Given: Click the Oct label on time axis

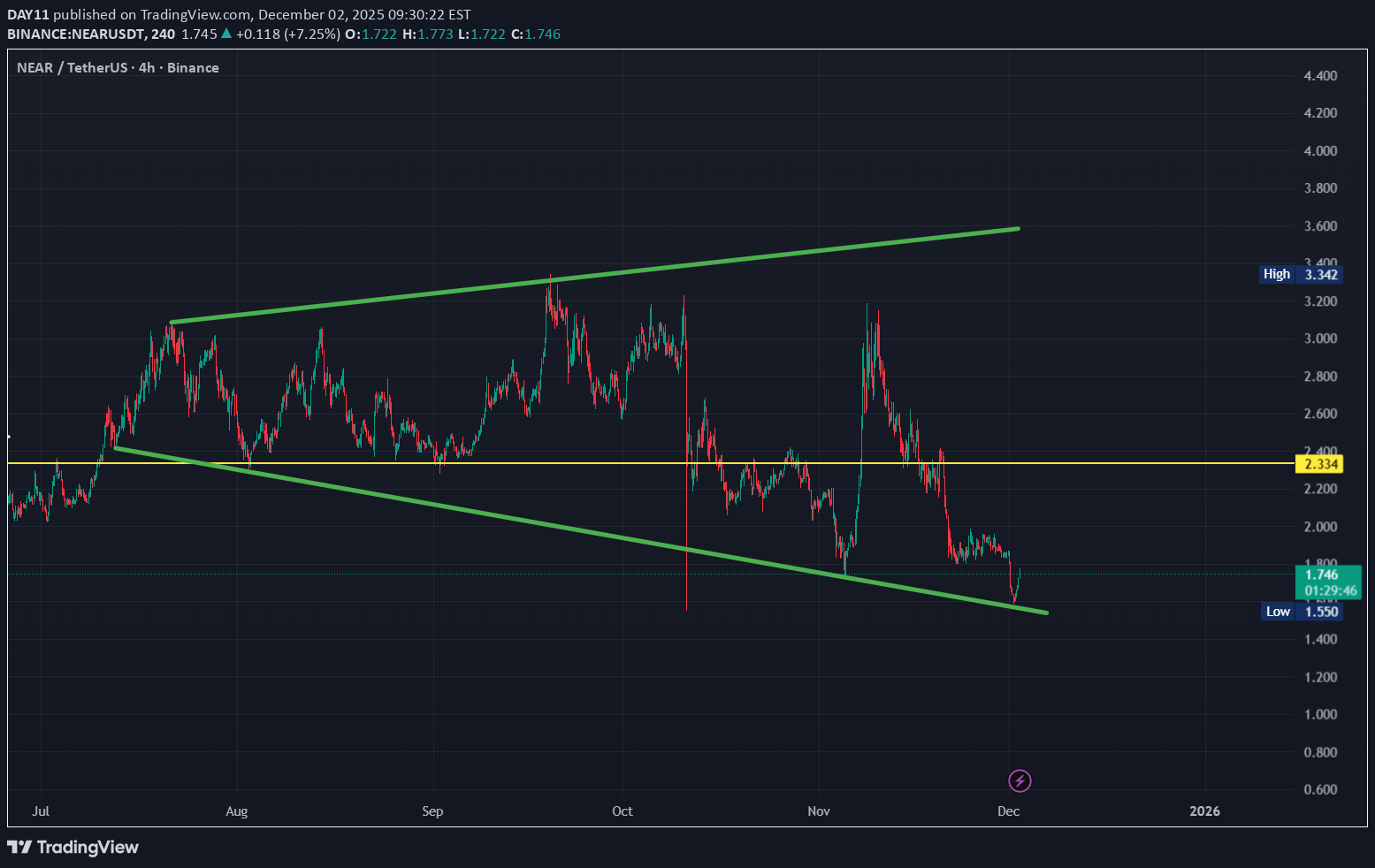Looking at the screenshot, I should (623, 811).
